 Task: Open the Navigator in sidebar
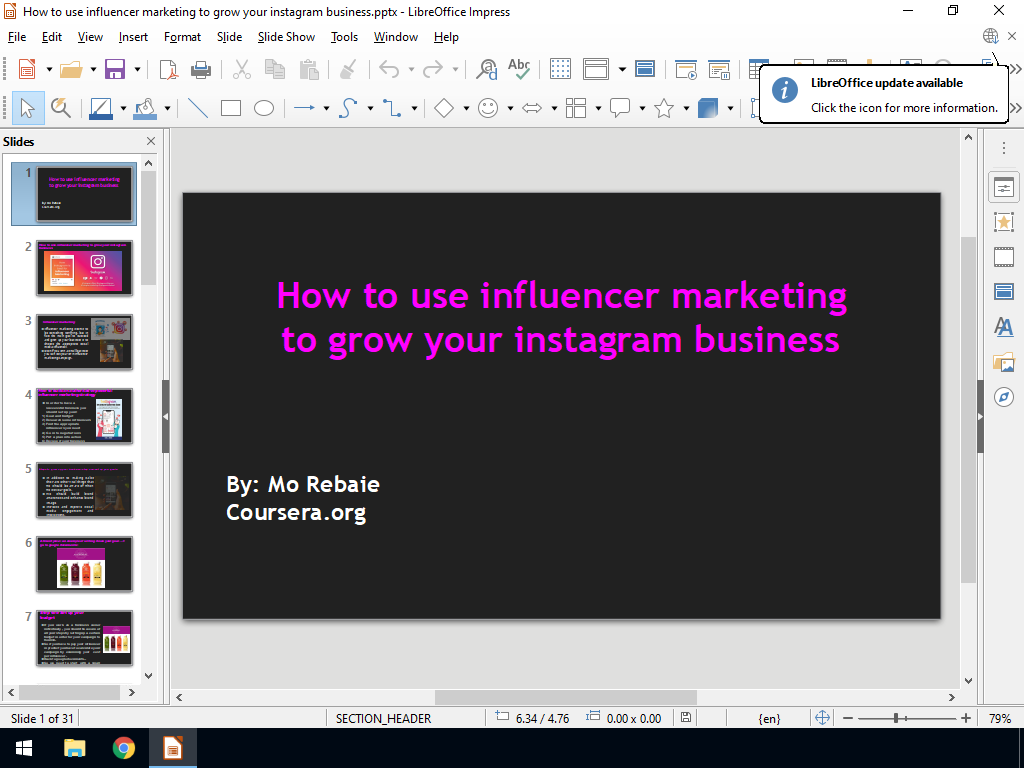1003,397
